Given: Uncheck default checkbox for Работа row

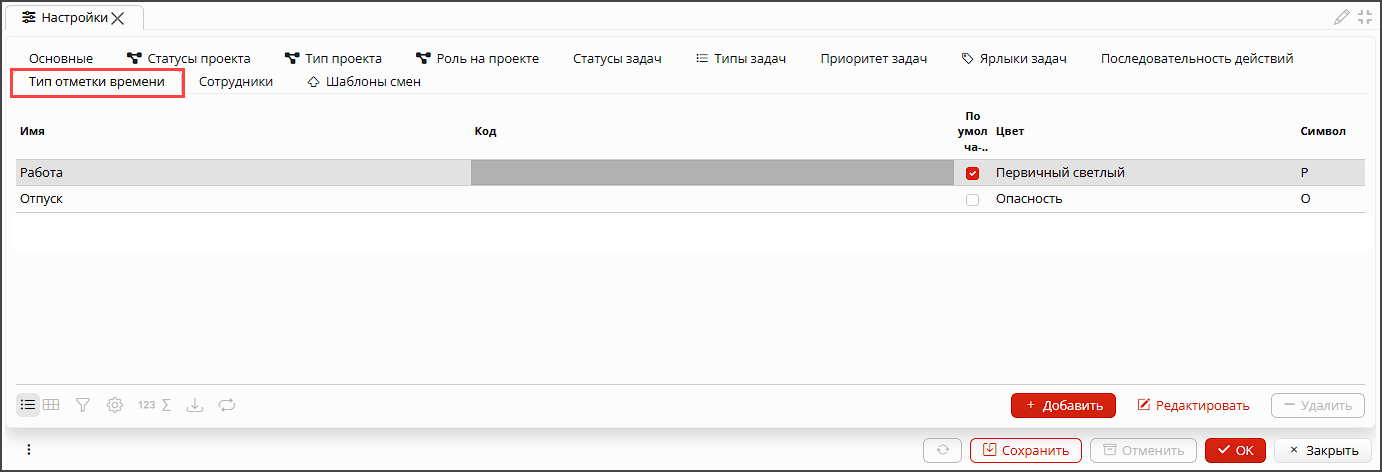Looking at the screenshot, I should tap(972, 173).
